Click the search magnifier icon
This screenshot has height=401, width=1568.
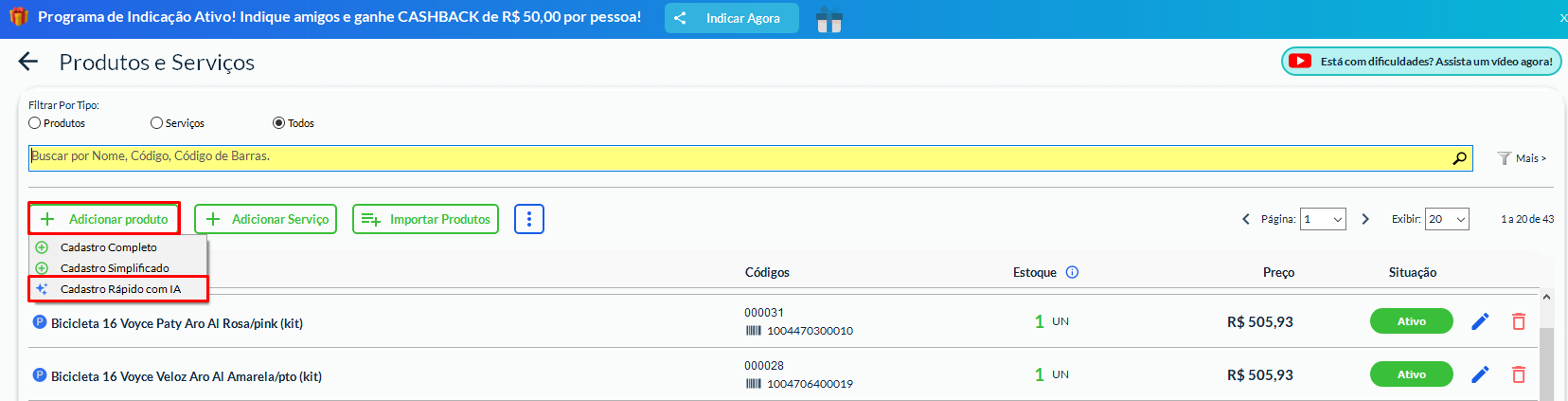pyautogui.click(x=1459, y=158)
